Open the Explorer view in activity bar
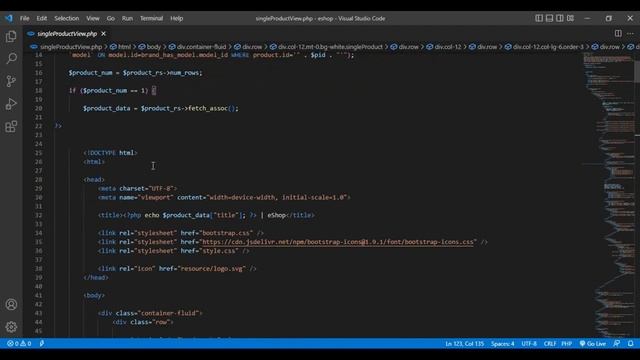This screenshot has height=360, width=640. (x=11, y=37)
